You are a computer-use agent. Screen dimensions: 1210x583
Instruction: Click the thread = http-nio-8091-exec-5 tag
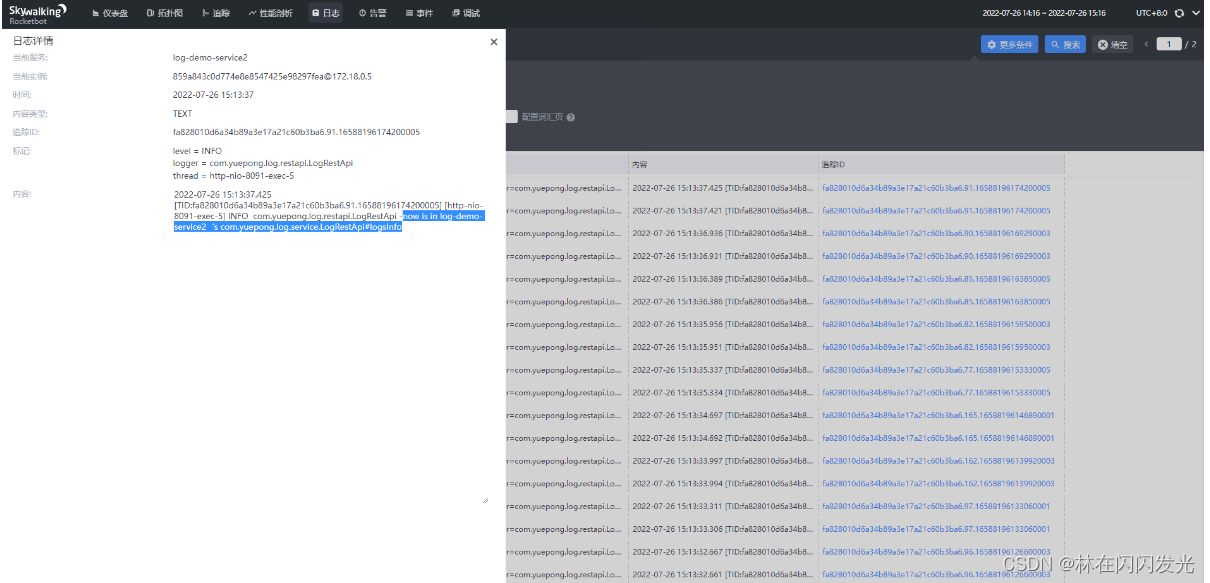point(233,176)
